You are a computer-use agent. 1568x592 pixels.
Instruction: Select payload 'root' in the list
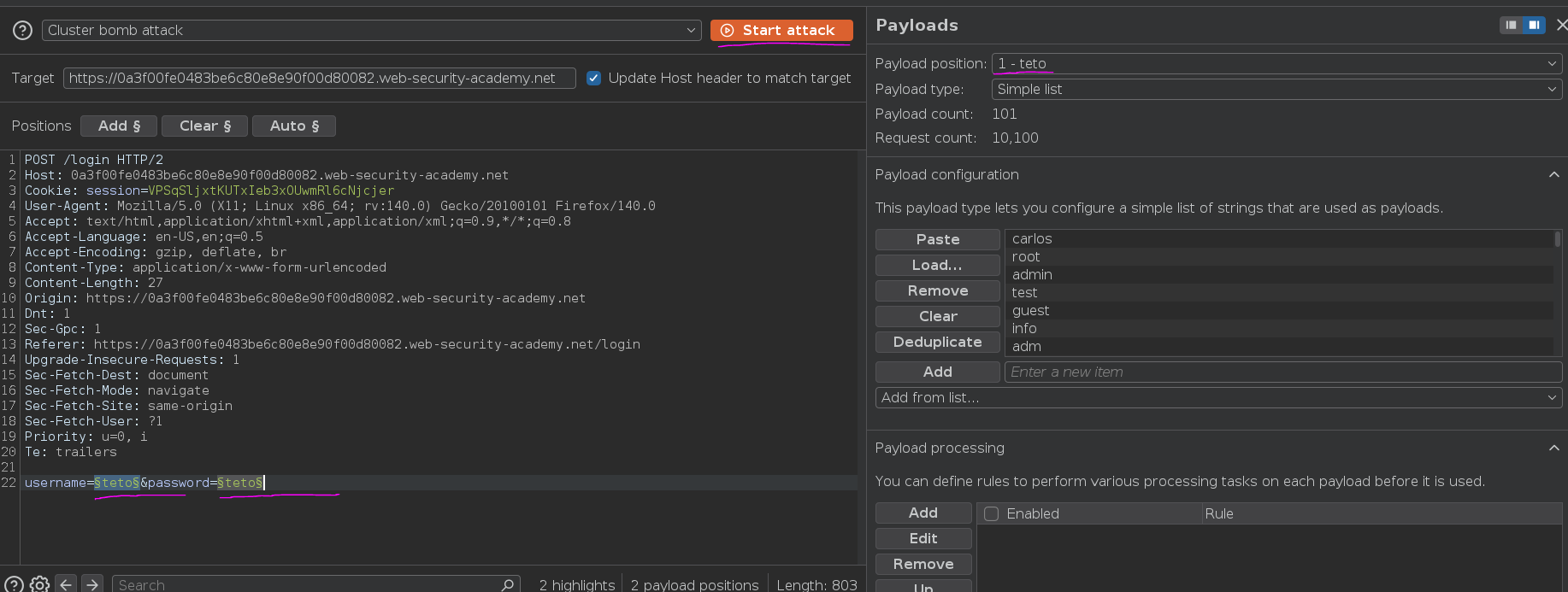1279,257
